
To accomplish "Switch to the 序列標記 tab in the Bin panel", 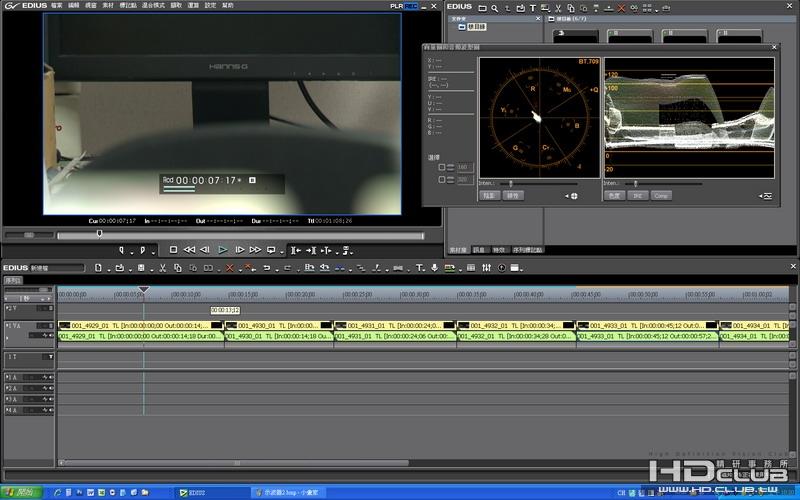I will point(528,250).
